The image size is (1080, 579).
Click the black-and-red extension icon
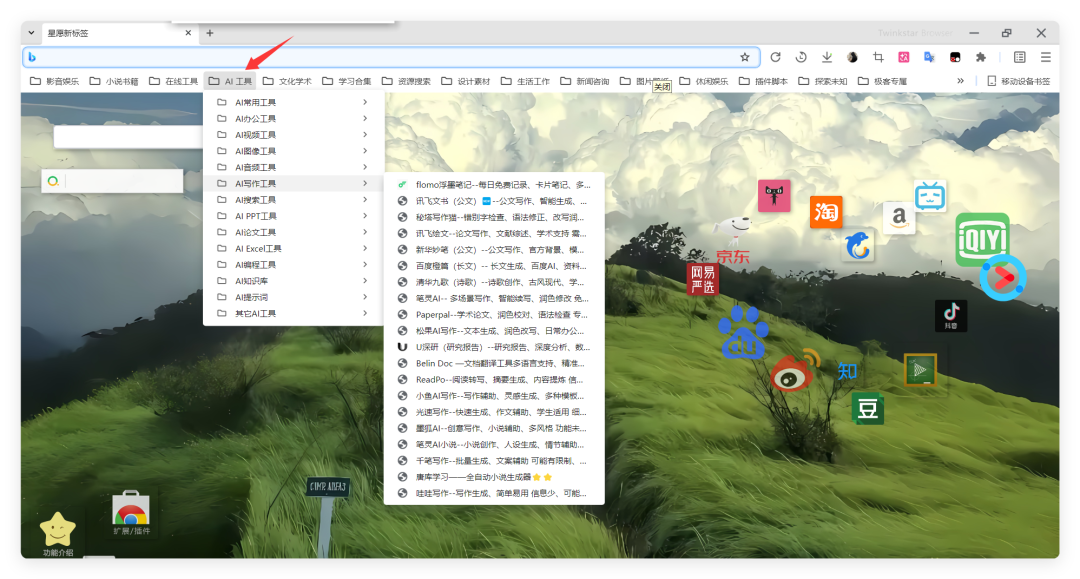[955, 57]
